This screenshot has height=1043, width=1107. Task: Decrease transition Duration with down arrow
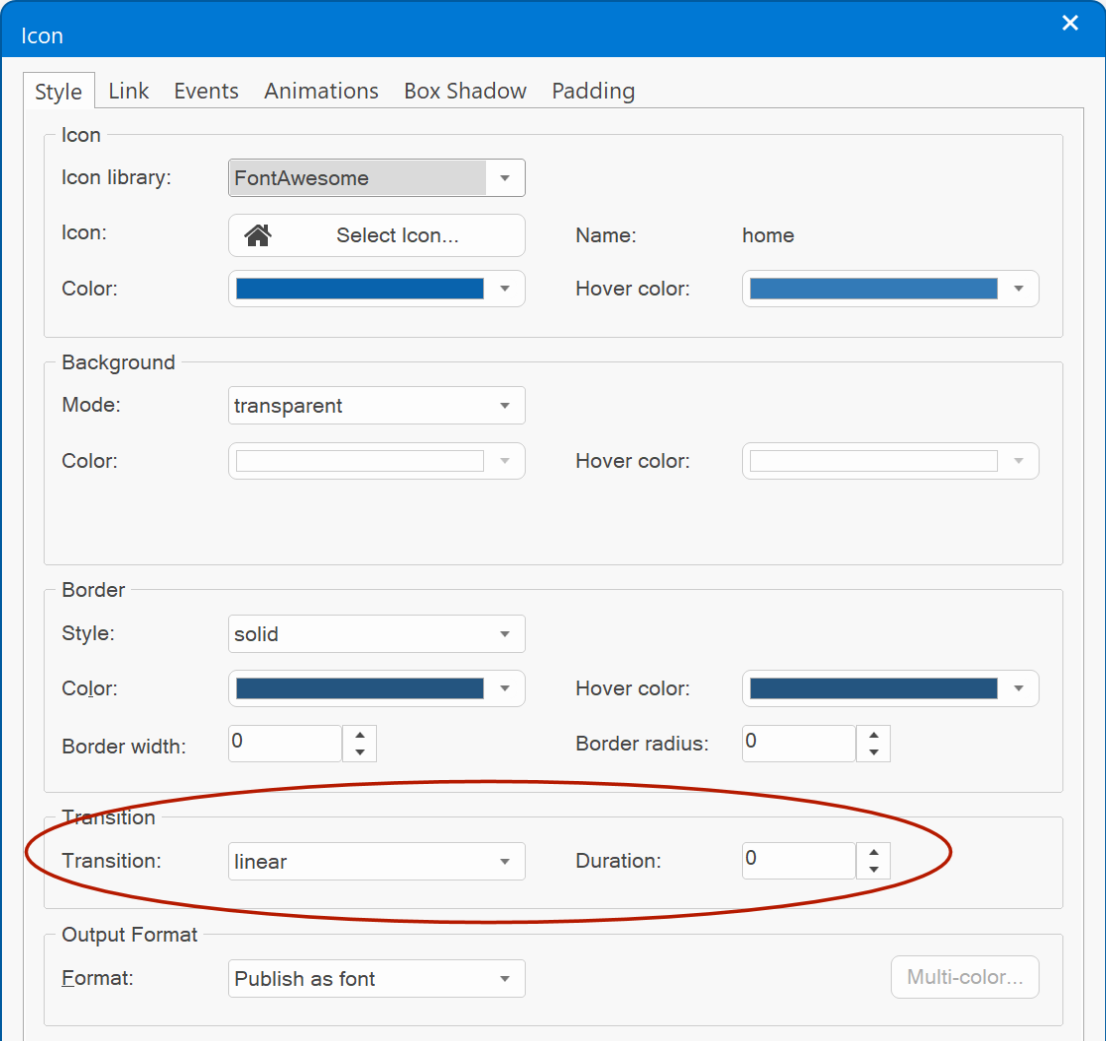[x=874, y=870]
